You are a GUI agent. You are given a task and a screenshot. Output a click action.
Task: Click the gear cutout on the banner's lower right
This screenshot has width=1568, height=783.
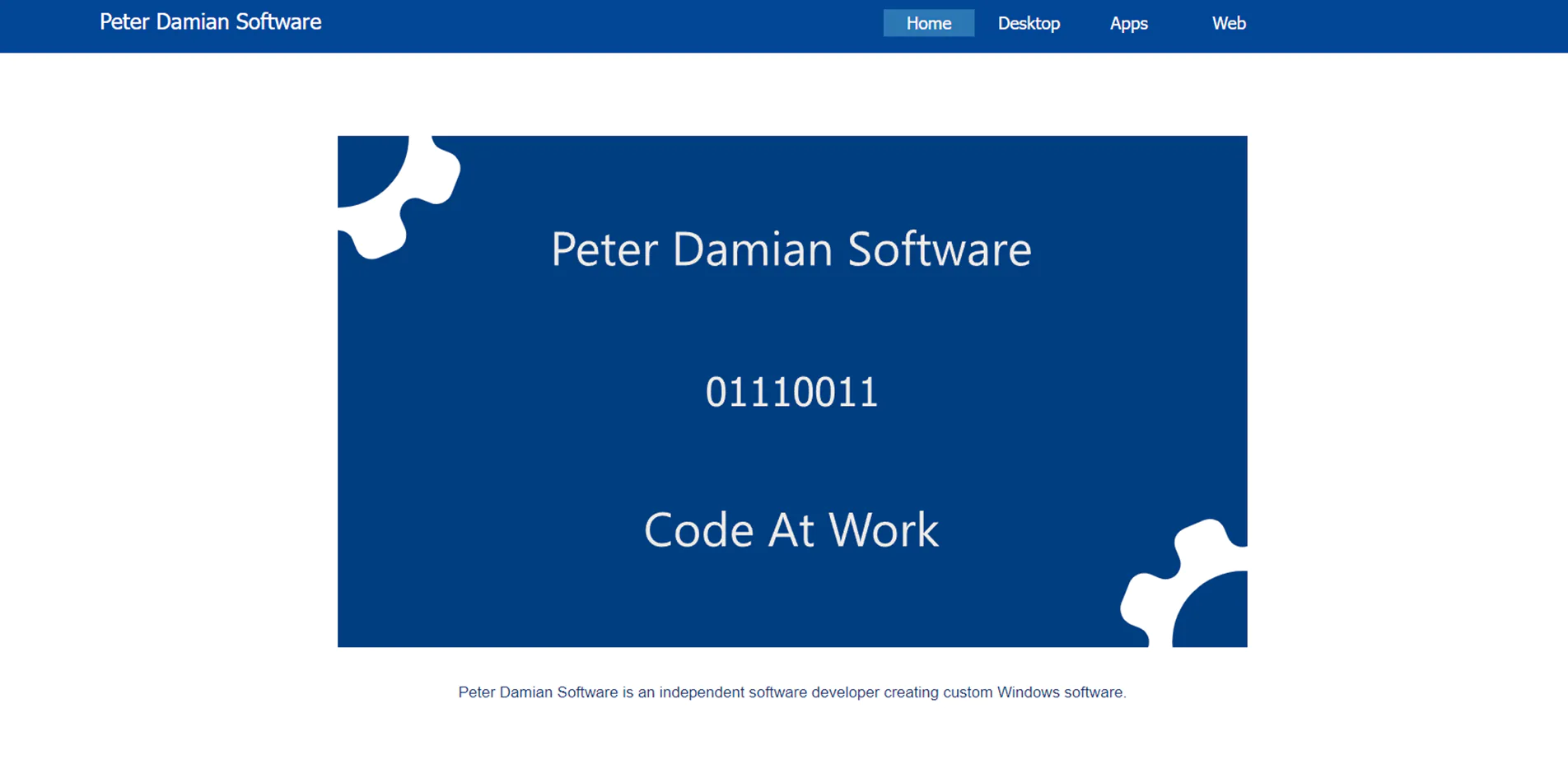click(x=1178, y=576)
